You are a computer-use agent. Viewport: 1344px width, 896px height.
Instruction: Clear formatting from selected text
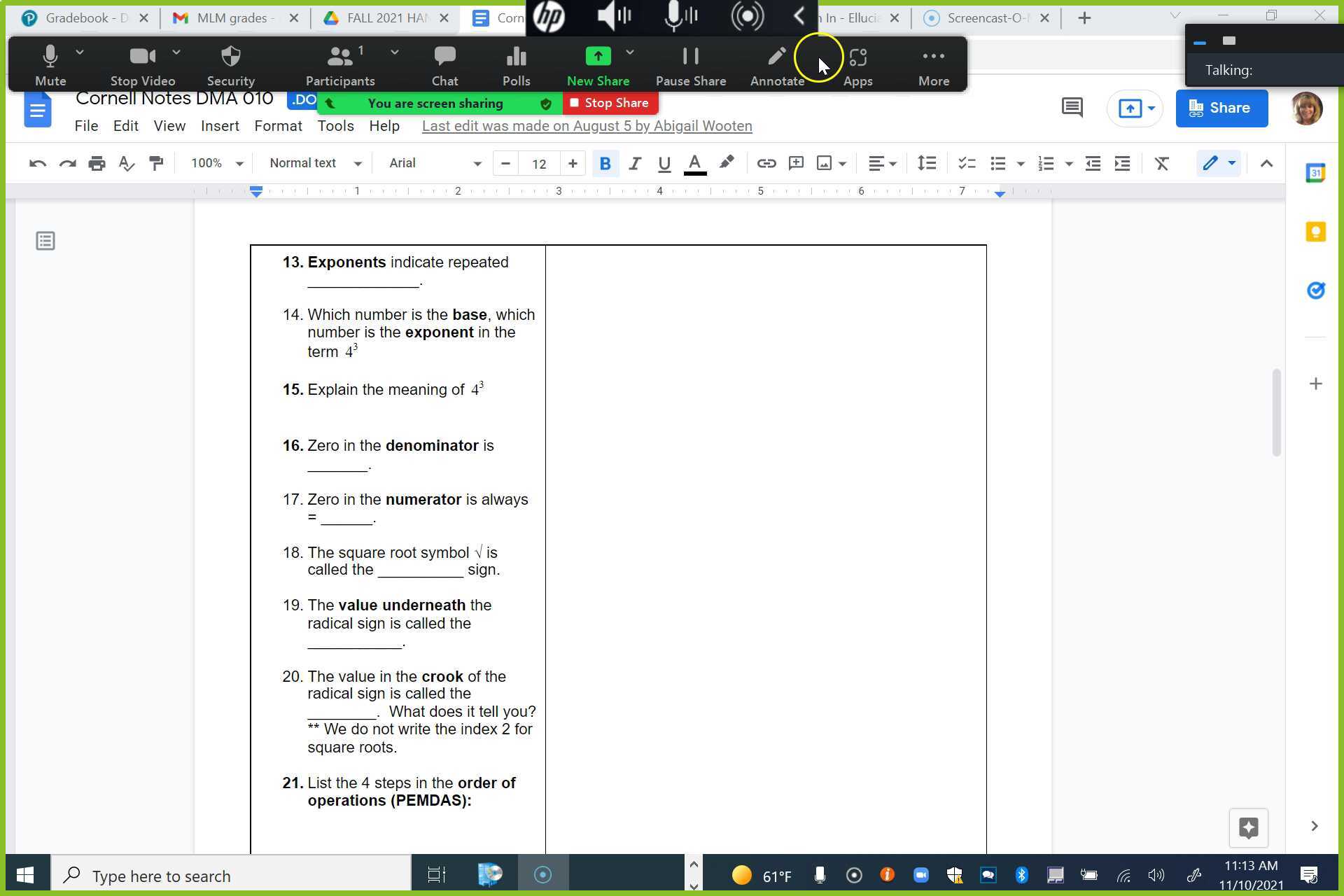point(1161,163)
